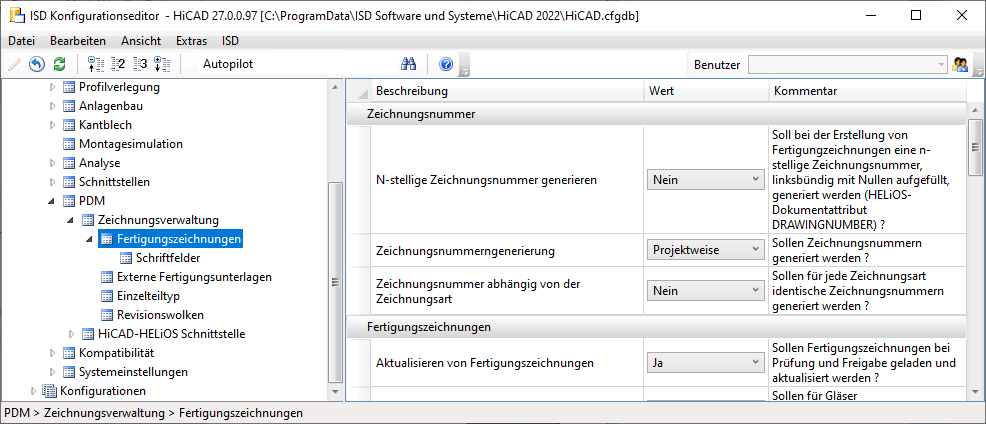Expand the Profilverlegung tree node
Screen dimensions: 986x424
tap(53, 87)
